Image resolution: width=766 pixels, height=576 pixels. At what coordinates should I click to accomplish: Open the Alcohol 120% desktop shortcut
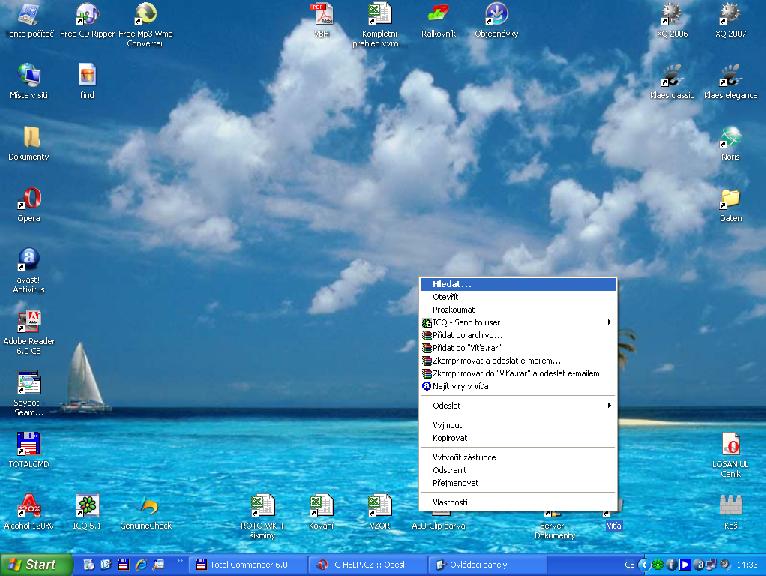pyautogui.click(x=29, y=506)
